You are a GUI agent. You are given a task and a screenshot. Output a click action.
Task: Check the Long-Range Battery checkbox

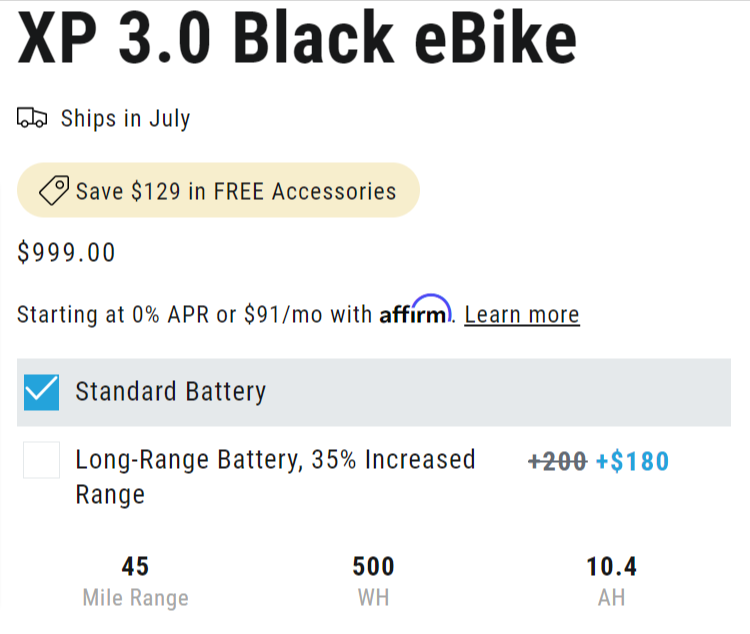pyautogui.click(x=42, y=460)
